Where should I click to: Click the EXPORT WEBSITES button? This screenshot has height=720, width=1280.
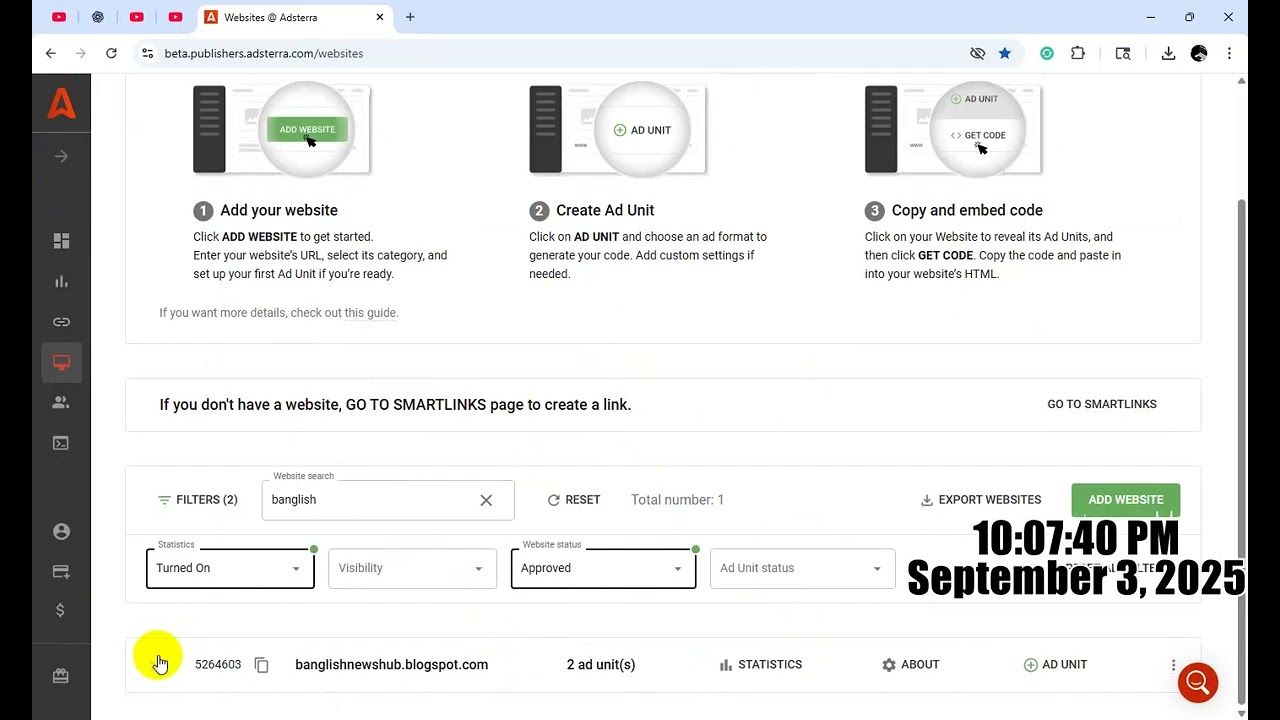981,500
